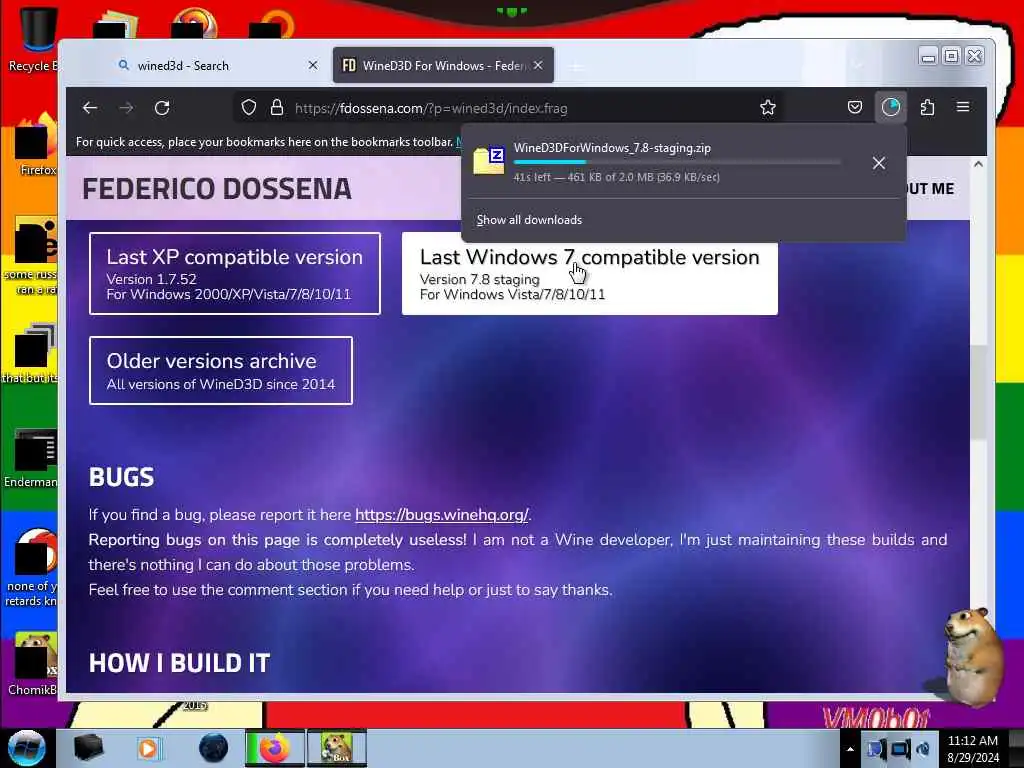Open the tab list dropdown arrow
1024x768 pixels.
[x=857, y=65]
